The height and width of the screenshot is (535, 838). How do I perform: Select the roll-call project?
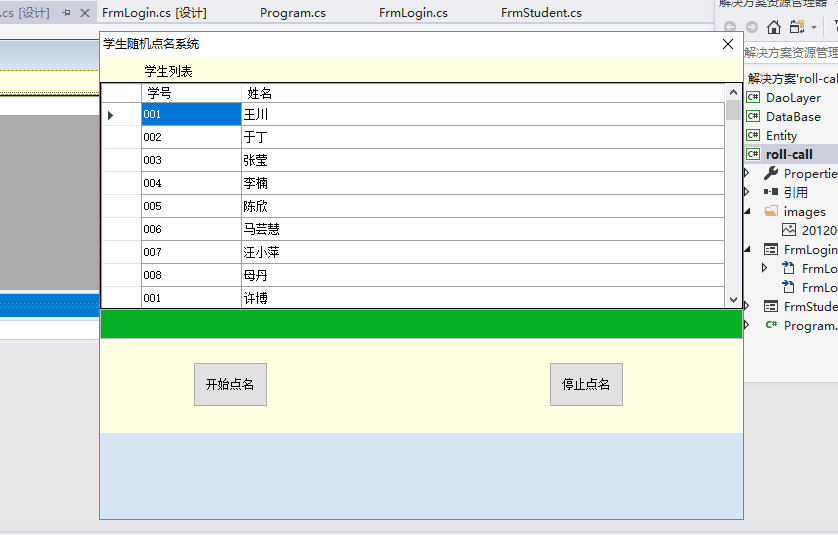(x=789, y=154)
